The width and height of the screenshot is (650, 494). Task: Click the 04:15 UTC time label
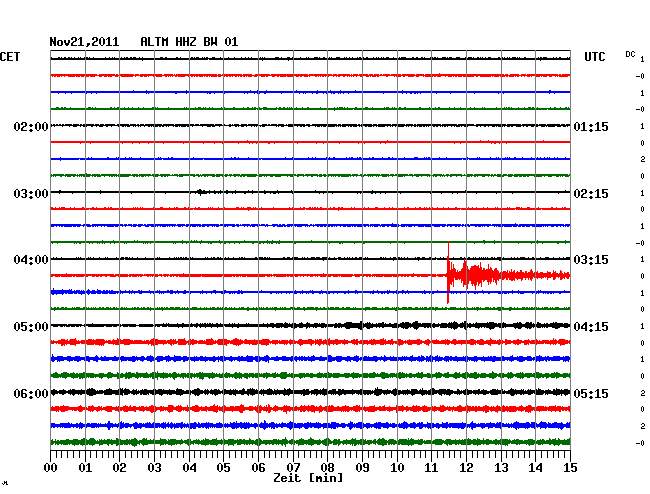pyautogui.click(x=591, y=327)
